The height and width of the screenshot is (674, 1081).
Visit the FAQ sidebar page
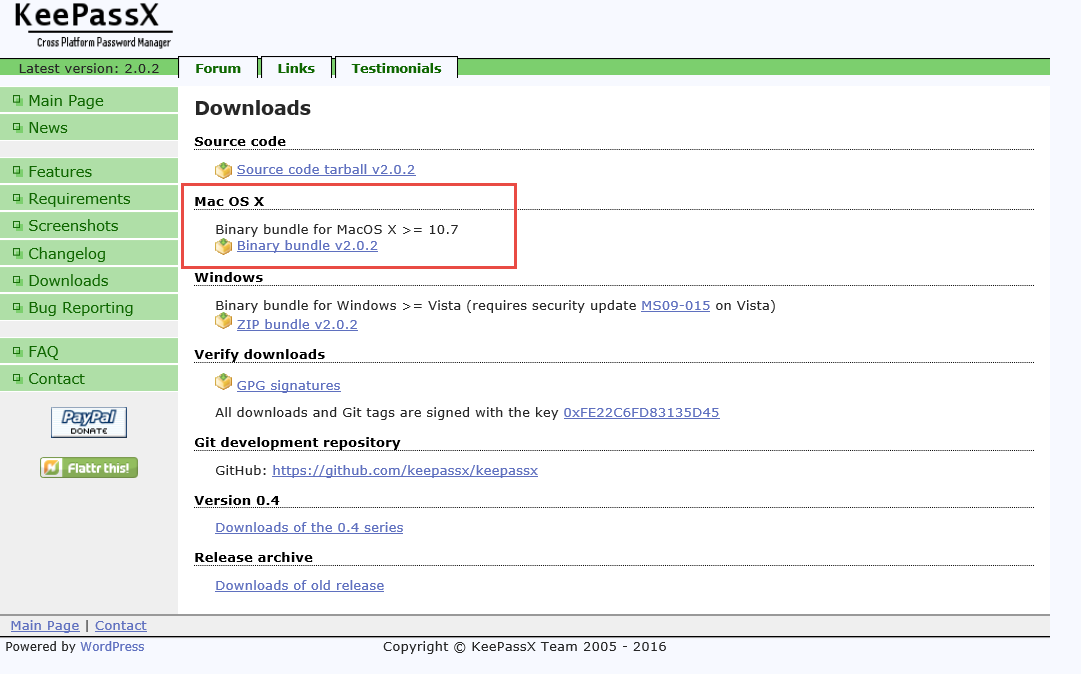(x=43, y=352)
